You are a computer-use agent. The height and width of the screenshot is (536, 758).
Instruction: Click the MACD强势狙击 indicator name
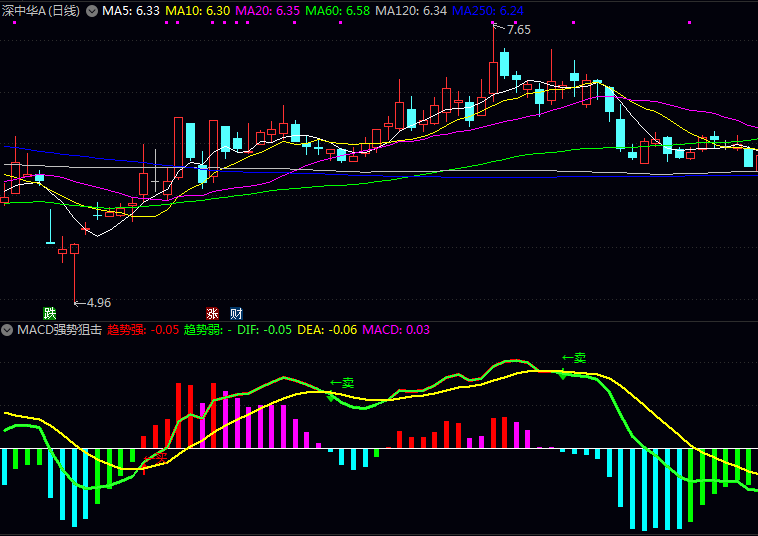pos(59,329)
